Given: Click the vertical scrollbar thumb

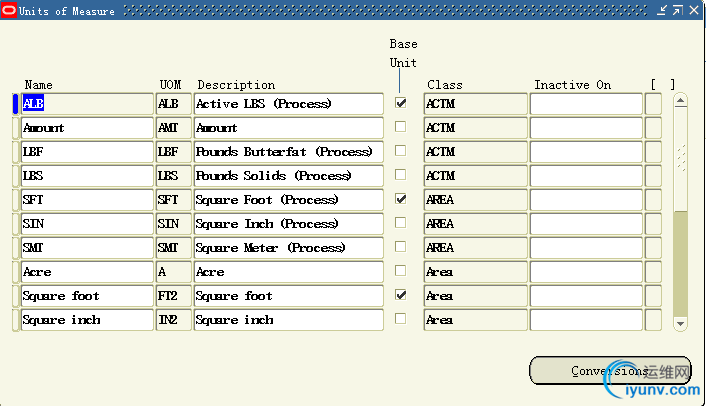Looking at the screenshot, I should pos(680,159).
